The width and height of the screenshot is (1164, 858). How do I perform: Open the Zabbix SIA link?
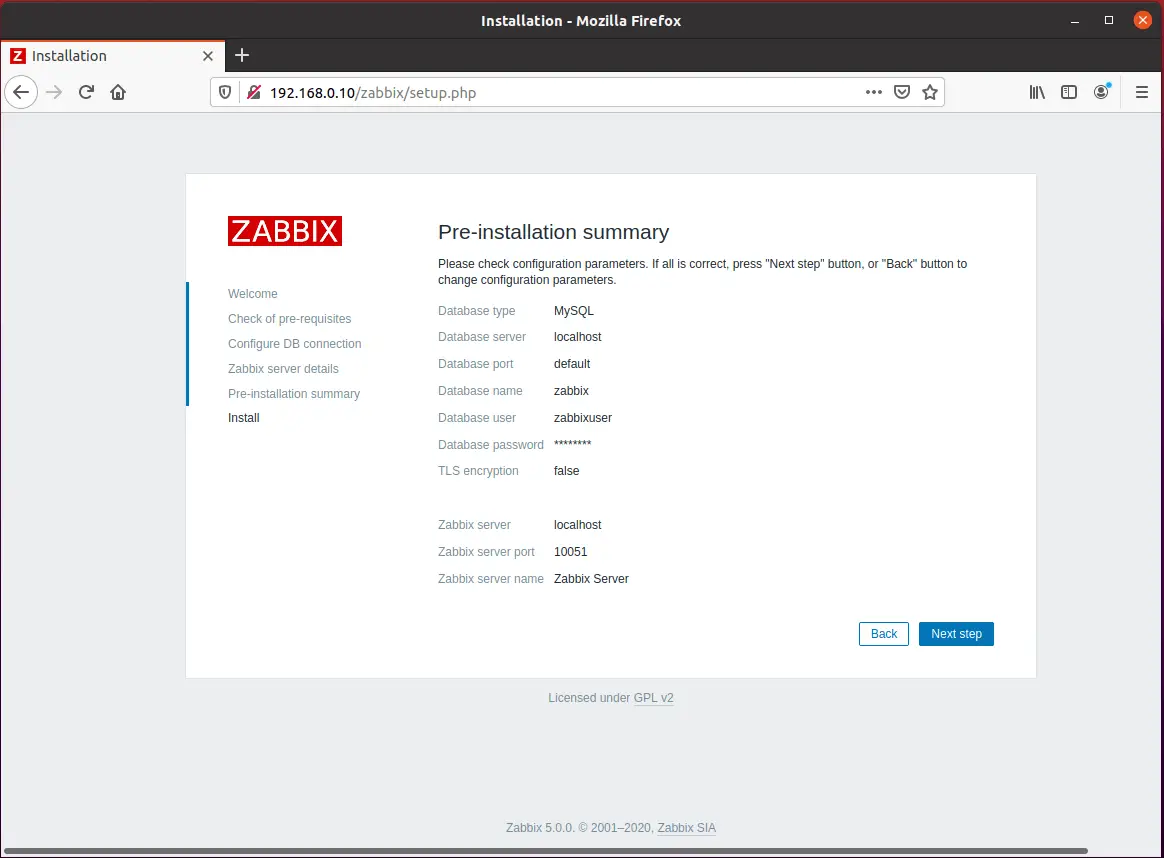[687, 828]
